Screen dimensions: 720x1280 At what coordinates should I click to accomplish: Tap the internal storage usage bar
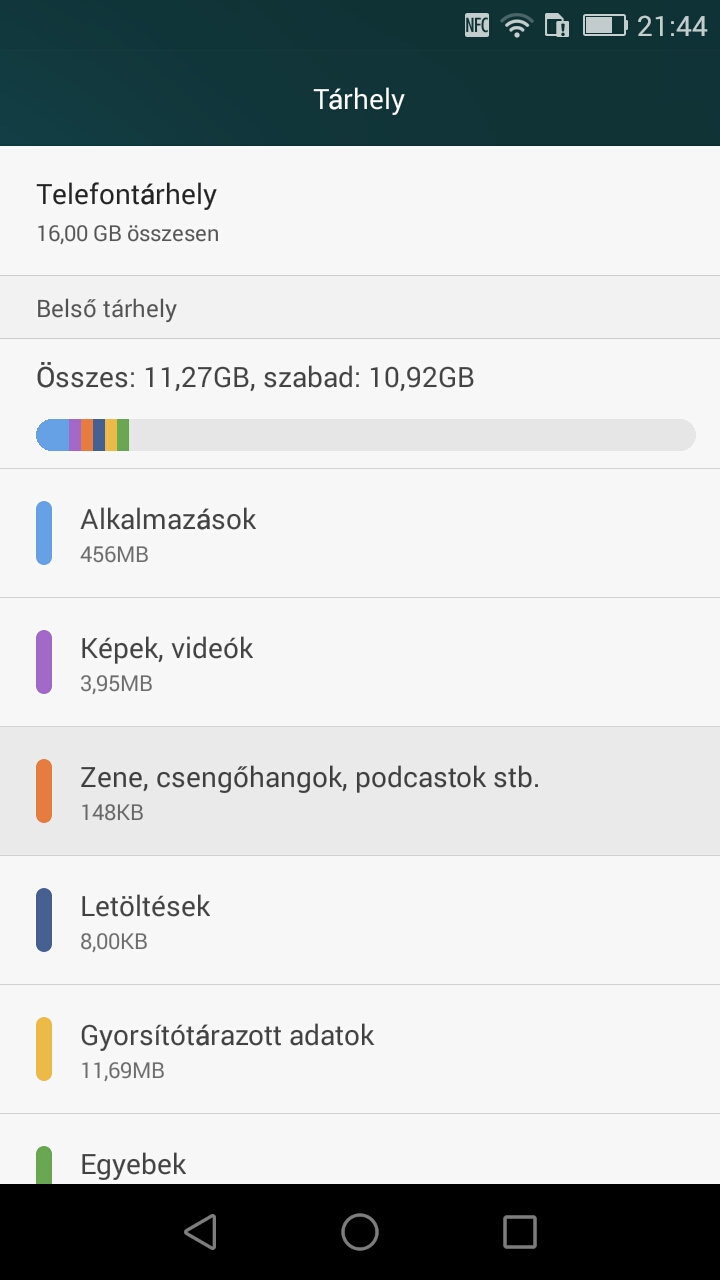point(366,435)
